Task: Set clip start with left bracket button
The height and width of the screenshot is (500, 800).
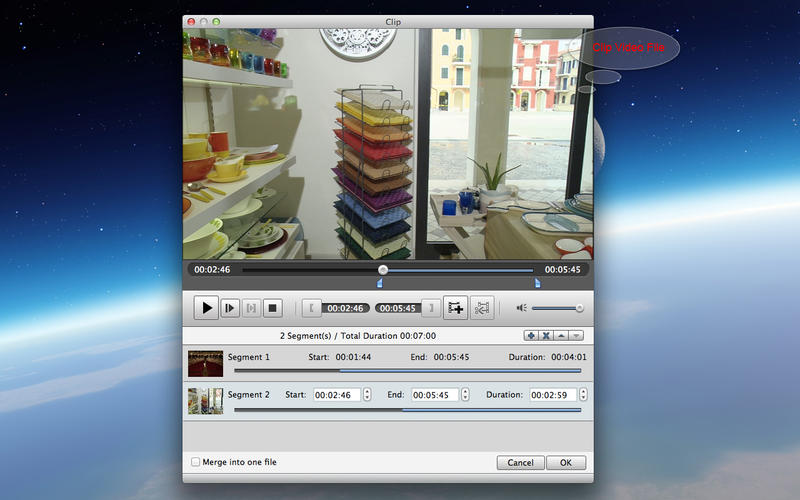Action: [x=312, y=308]
